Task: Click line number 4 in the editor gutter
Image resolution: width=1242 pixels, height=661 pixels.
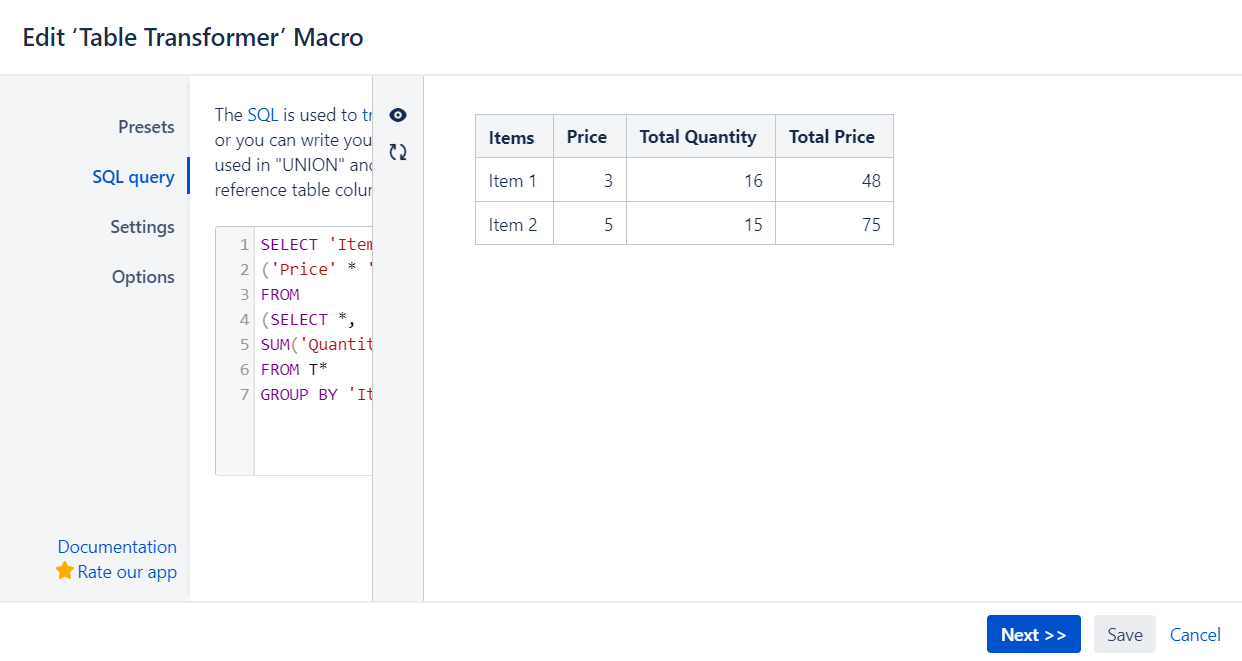Action: point(244,319)
